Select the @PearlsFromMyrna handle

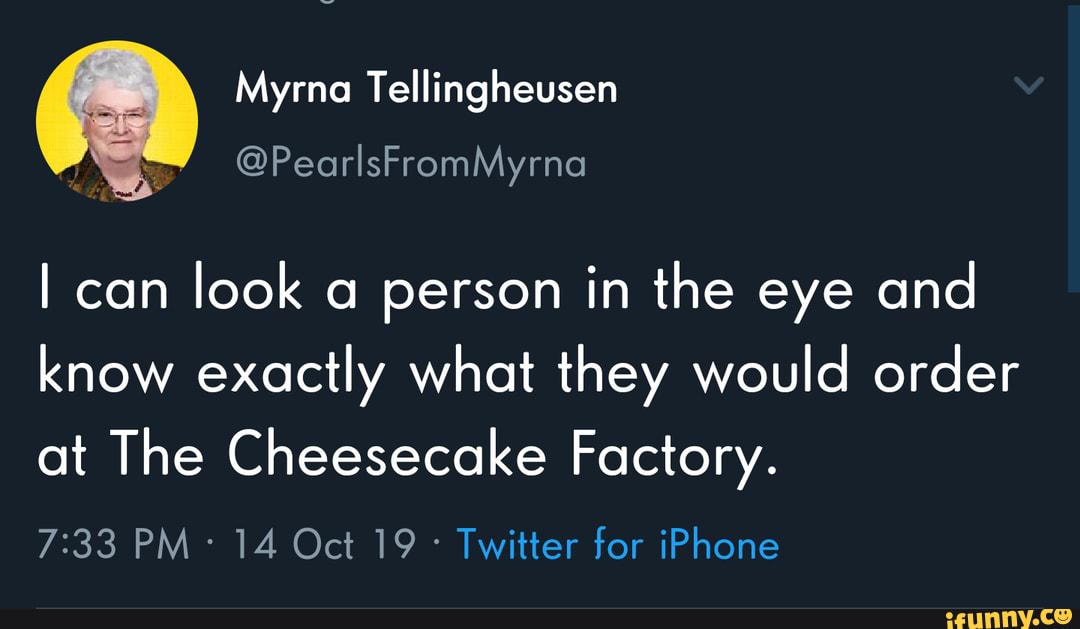412,163
